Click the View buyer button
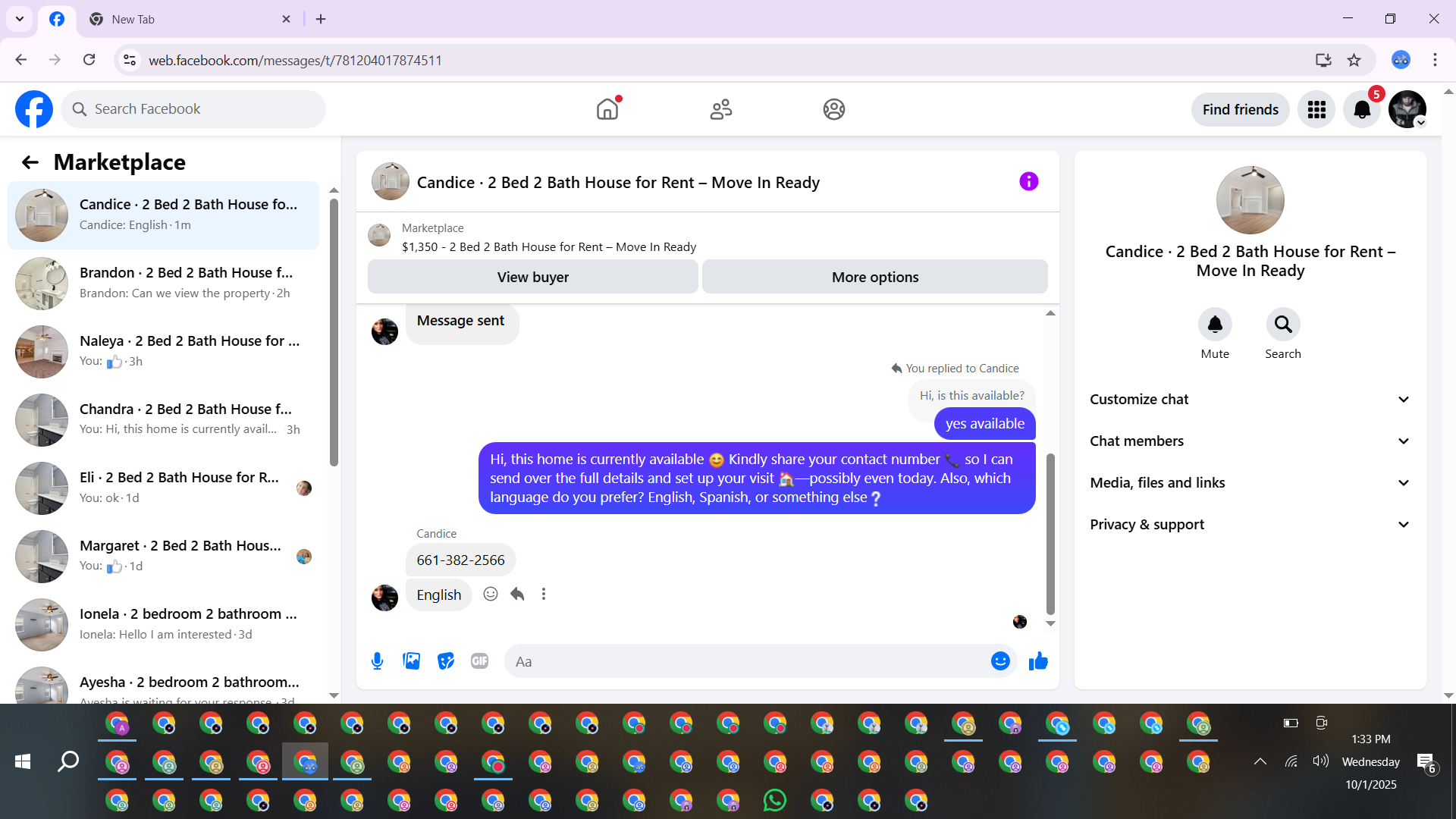The height and width of the screenshot is (819, 1456). pyautogui.click(x=532, y=278)
